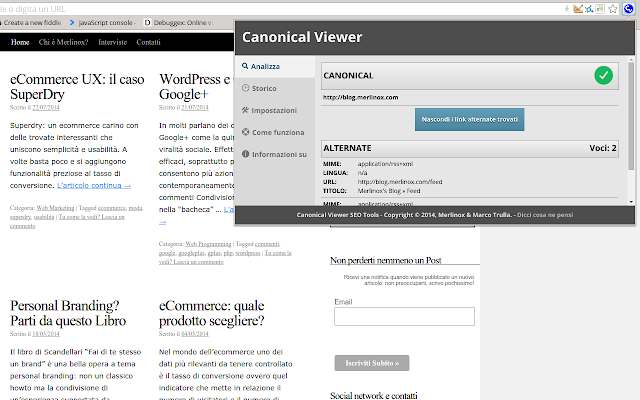
Task: Click the address bar URL field
Action: click(282, 9)
